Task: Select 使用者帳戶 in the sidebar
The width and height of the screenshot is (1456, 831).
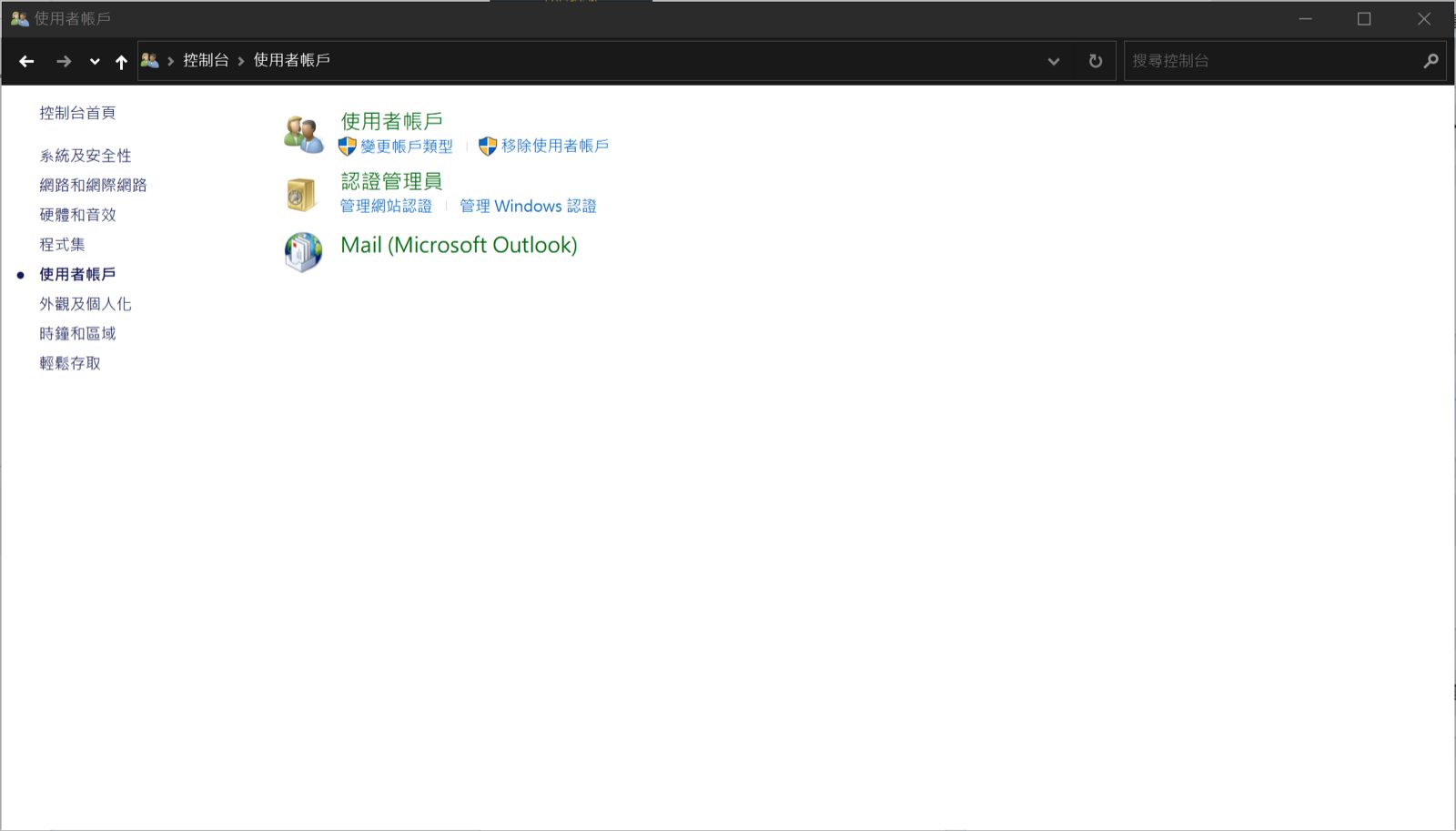Action: click(x=77, y=274)
